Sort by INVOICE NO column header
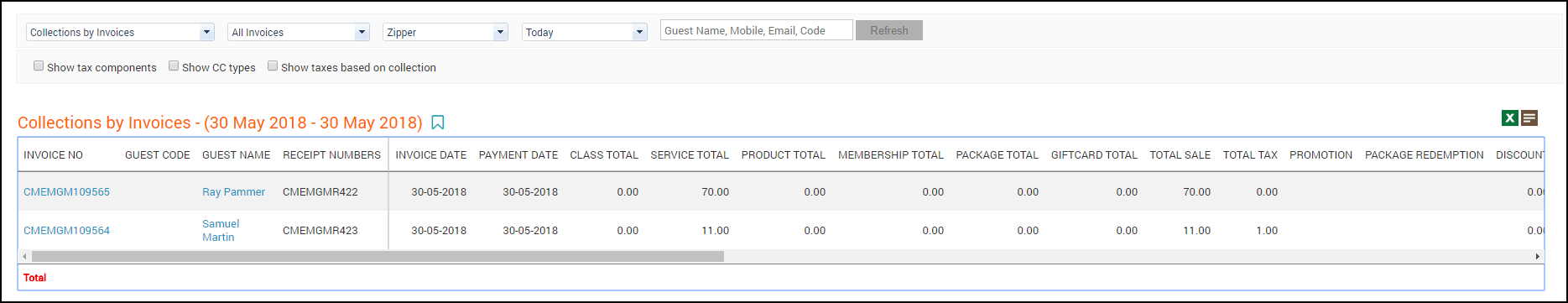1568x303 pixels. pyautogui.click(x=53, y=155)
